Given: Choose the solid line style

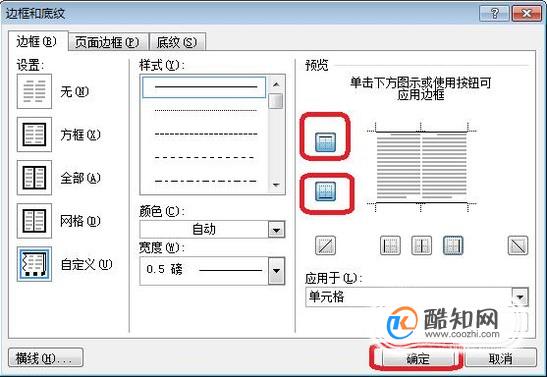Looking at the screenshot, I should click(204, 87).
